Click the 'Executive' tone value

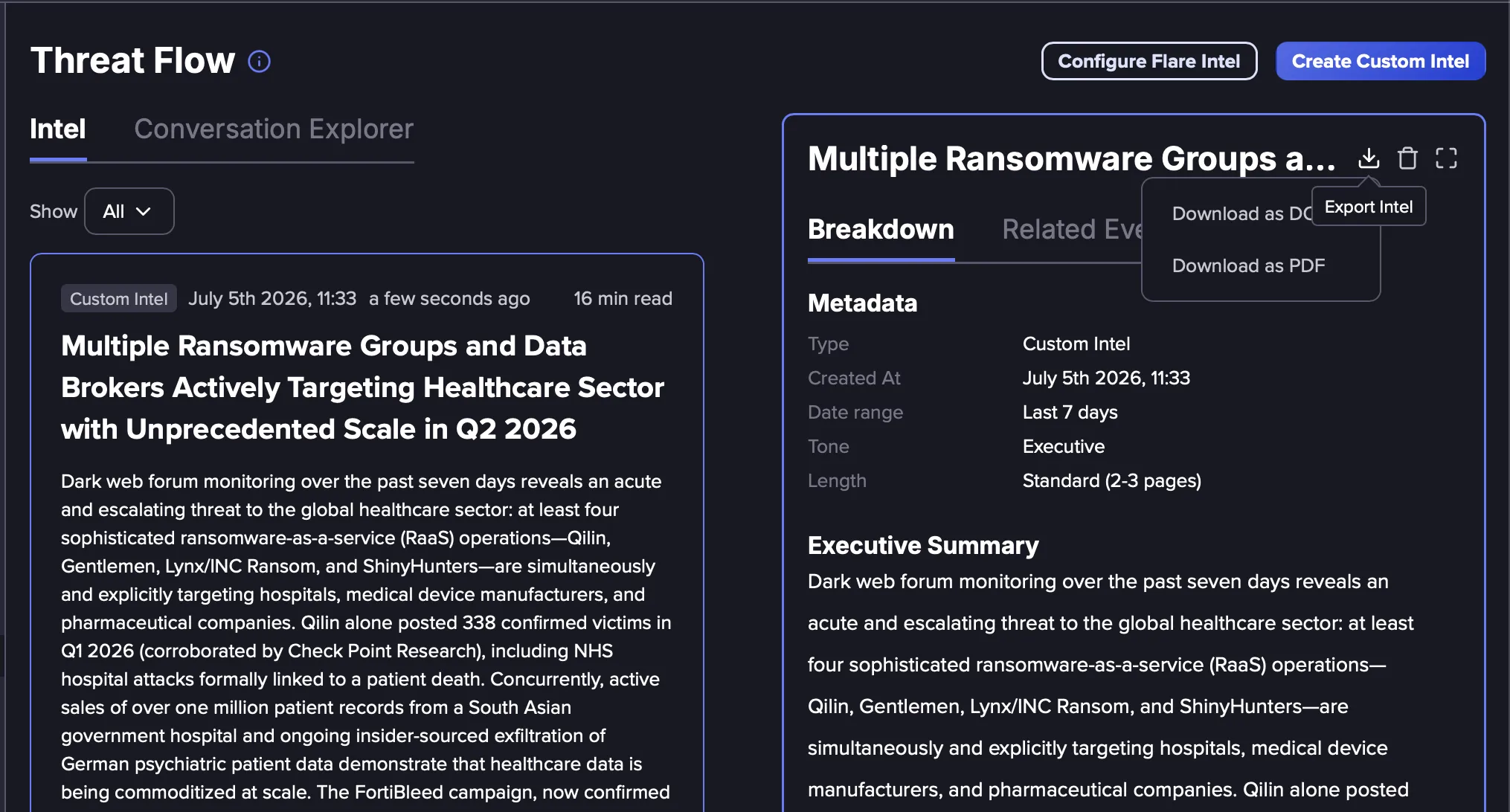click(x=1064, y=446)
